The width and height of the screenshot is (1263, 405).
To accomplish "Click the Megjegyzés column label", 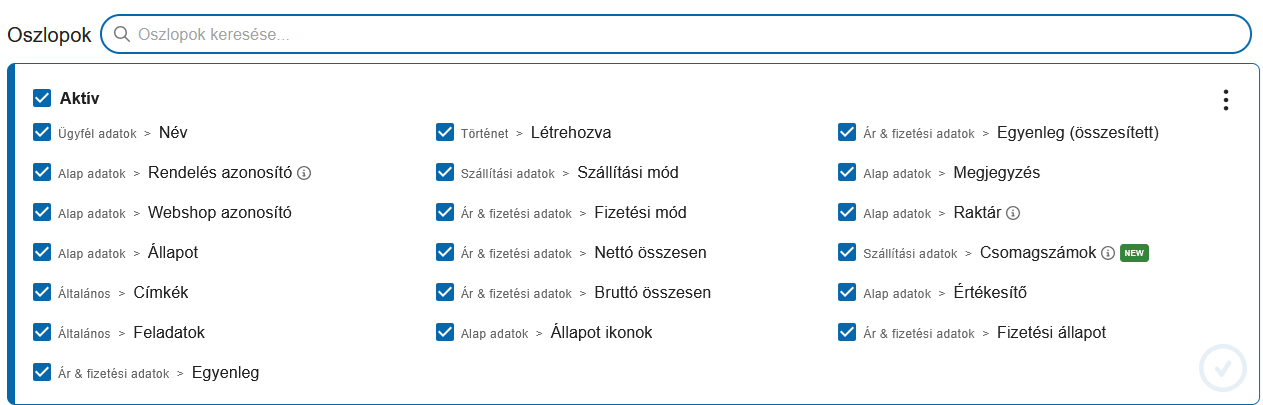I will 996,173.
